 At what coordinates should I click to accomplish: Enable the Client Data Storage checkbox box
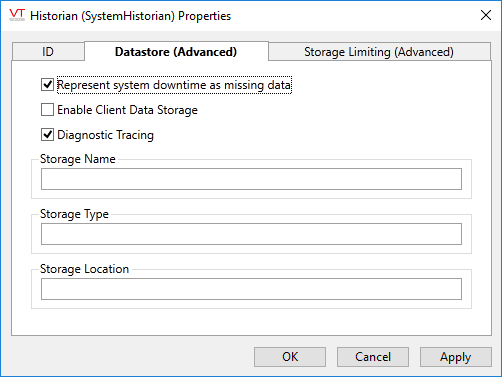(x=47, y=110)
